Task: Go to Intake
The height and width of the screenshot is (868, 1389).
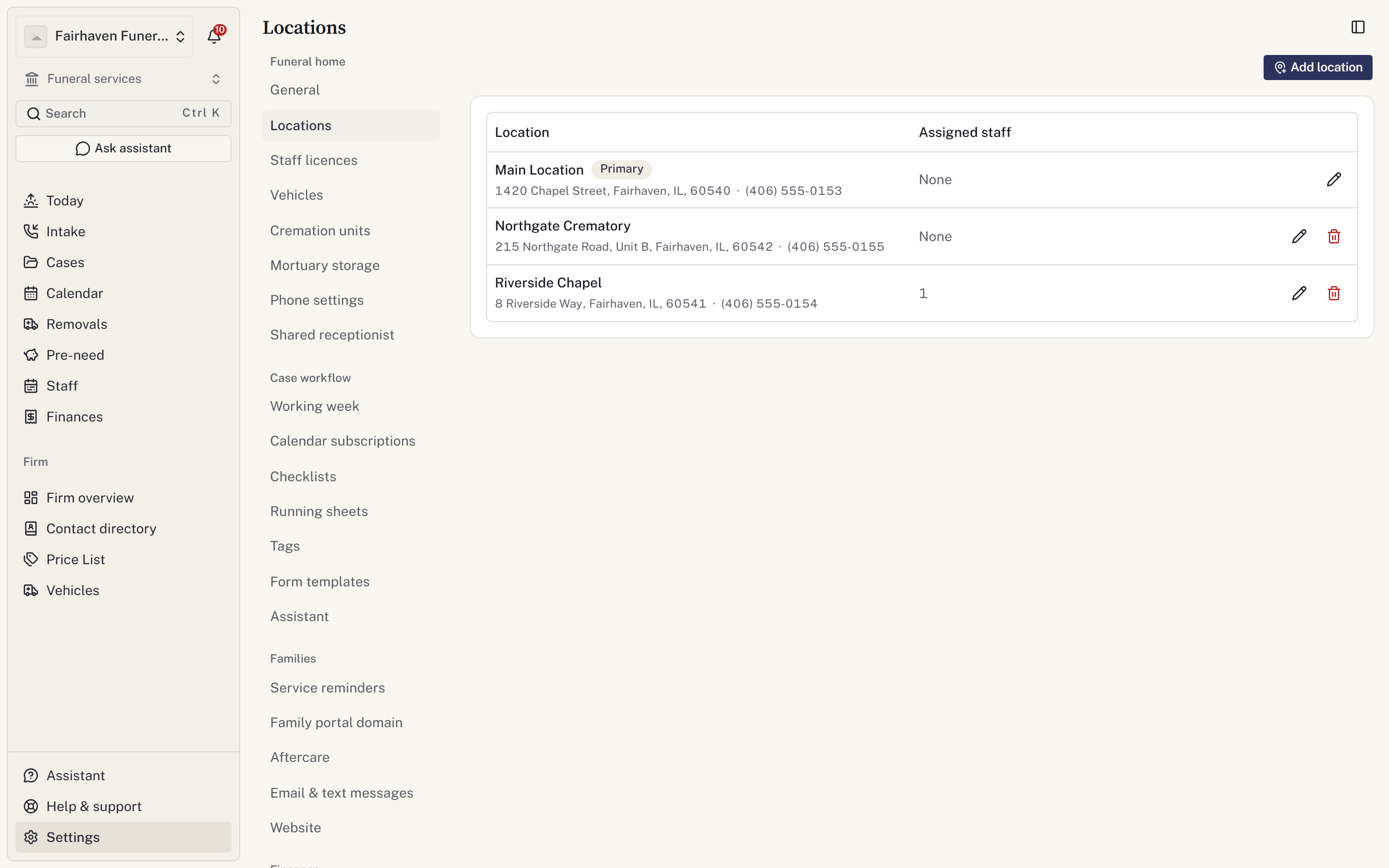Action: [123, 231]
